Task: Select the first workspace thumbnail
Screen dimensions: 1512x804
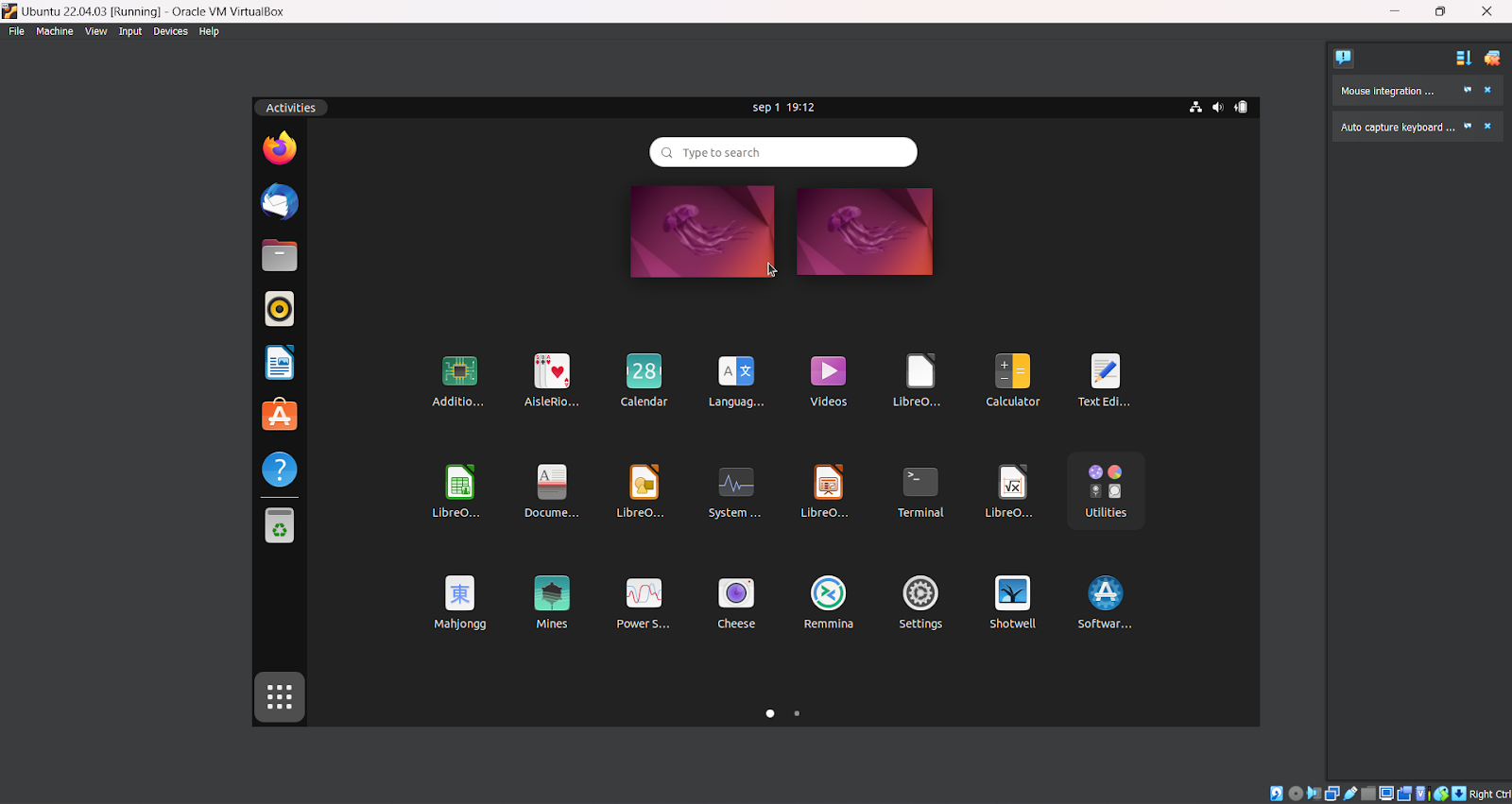Action: coord(702,231)
